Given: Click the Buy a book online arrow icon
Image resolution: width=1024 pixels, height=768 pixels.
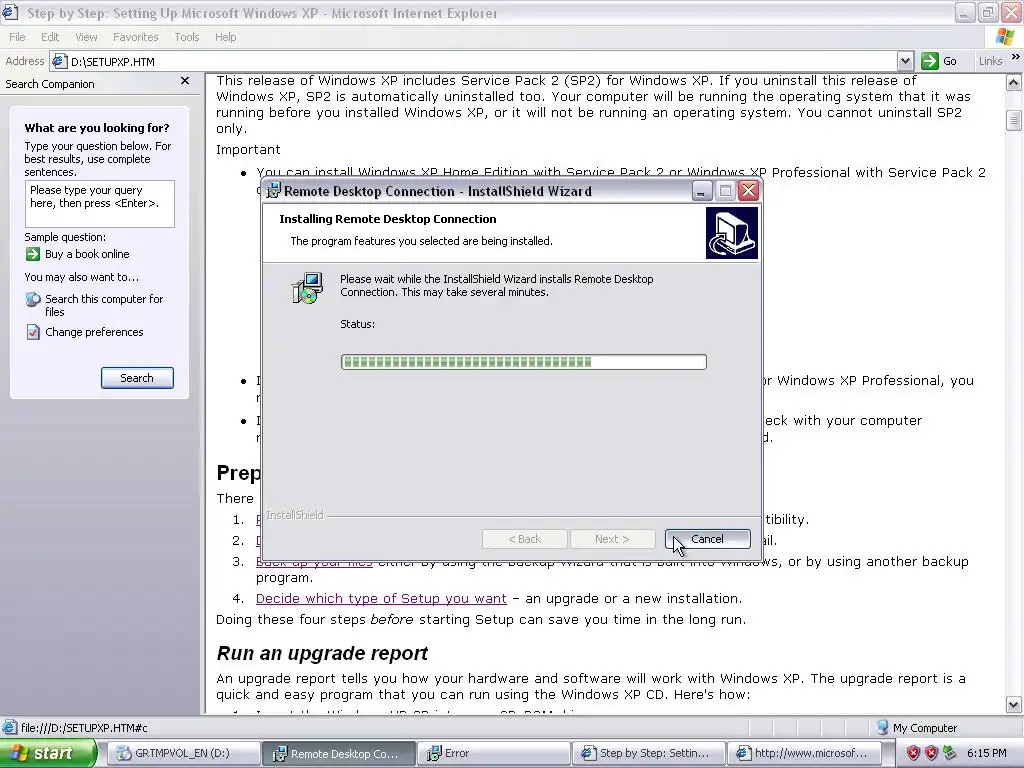Looking at the screenshot, I should 33,254.
